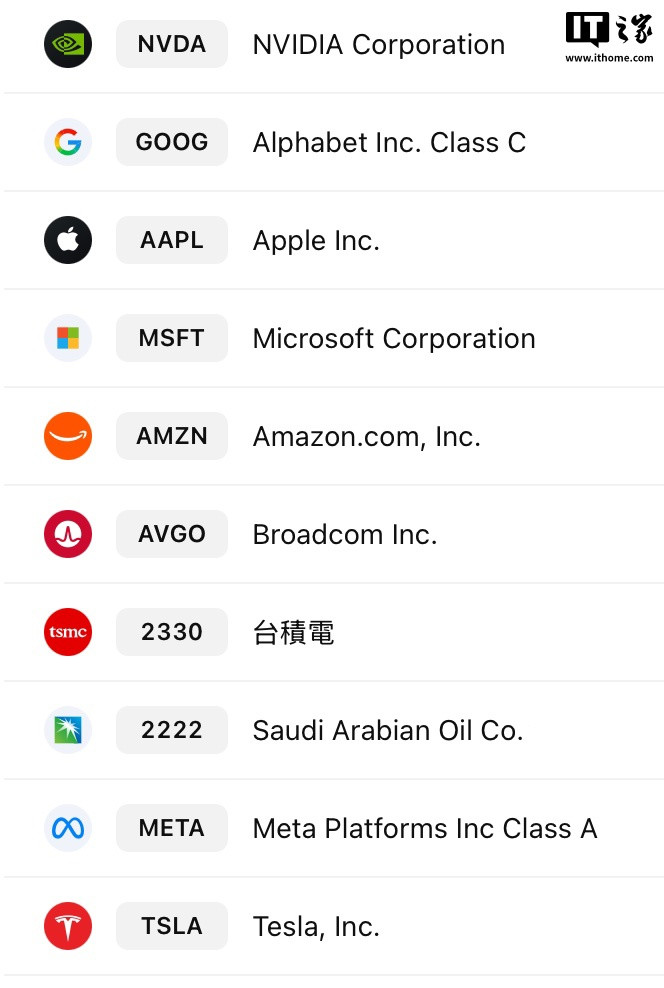
Task: Open Tesla, Inc. stock entry
Action: pyautogui.click(x=316, y=926)
